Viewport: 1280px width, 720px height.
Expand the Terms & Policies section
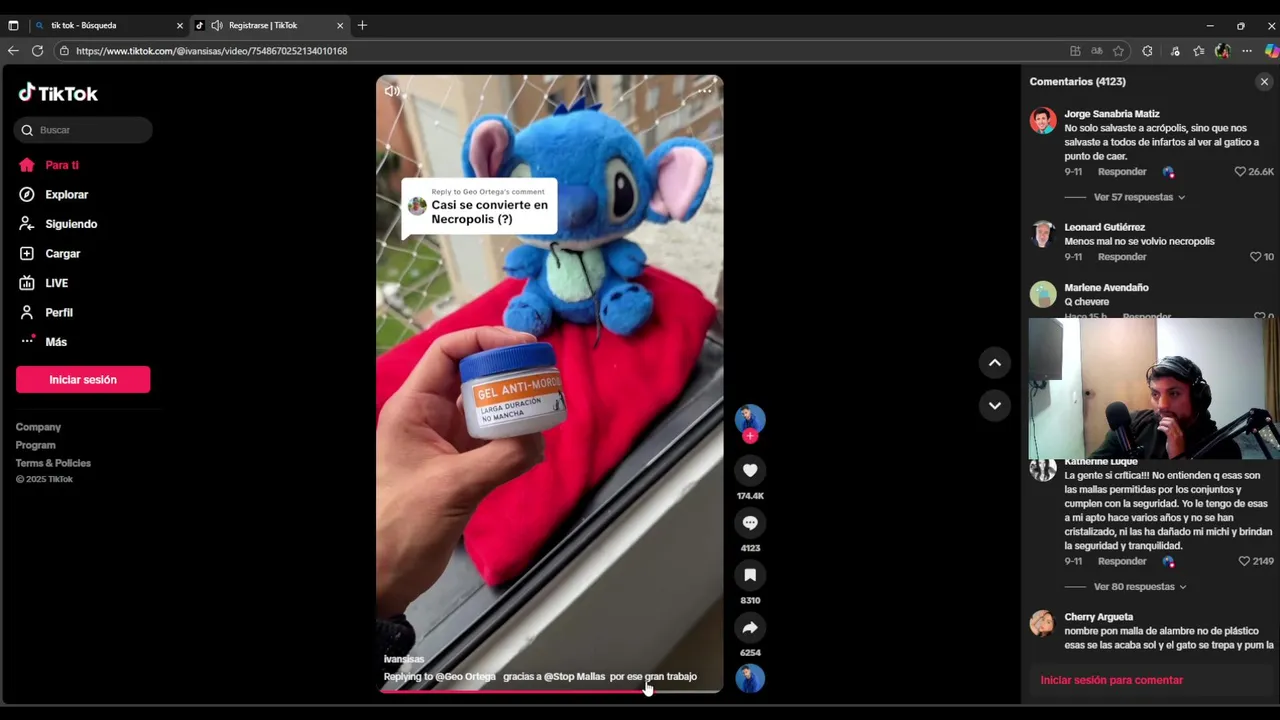pyautogui.click(x=53, y=463)
